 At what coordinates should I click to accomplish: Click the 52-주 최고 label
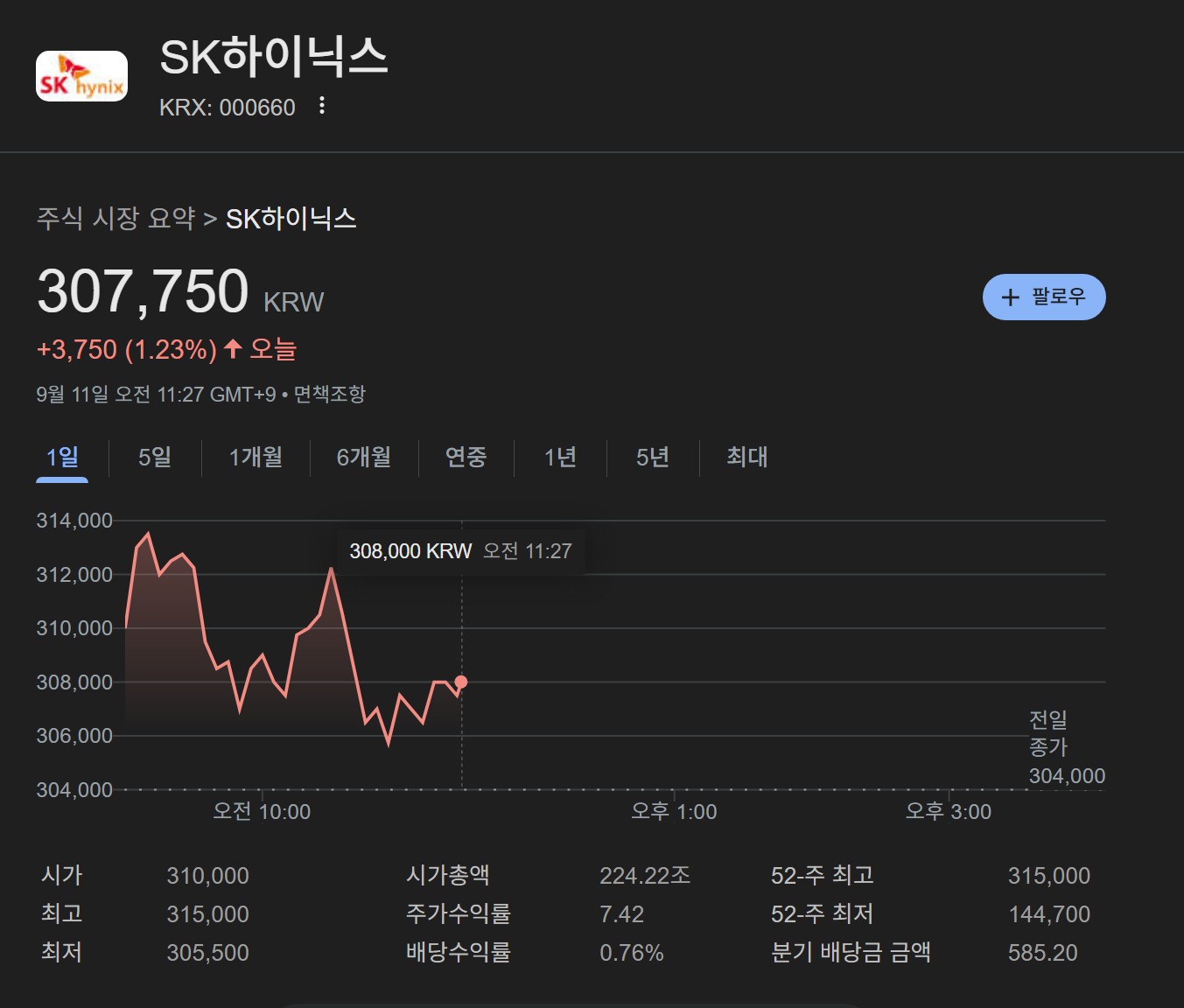tap(823, 876)
